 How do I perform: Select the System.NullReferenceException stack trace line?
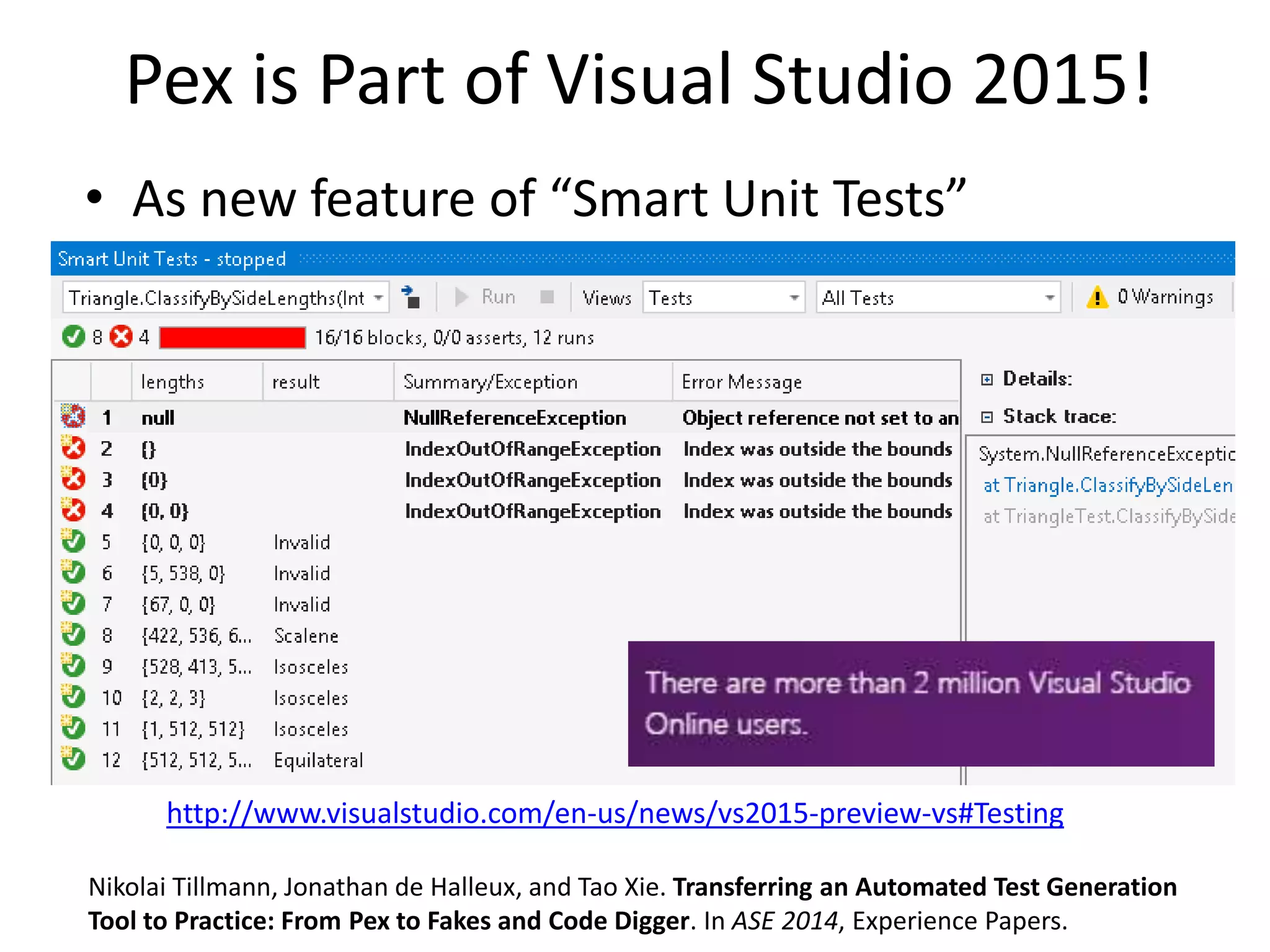tap(1106, 454)
